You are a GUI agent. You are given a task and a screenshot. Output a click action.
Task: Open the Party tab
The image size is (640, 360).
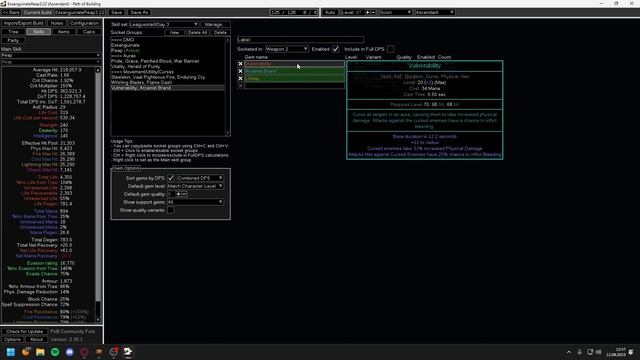click(x=13, y=40)
